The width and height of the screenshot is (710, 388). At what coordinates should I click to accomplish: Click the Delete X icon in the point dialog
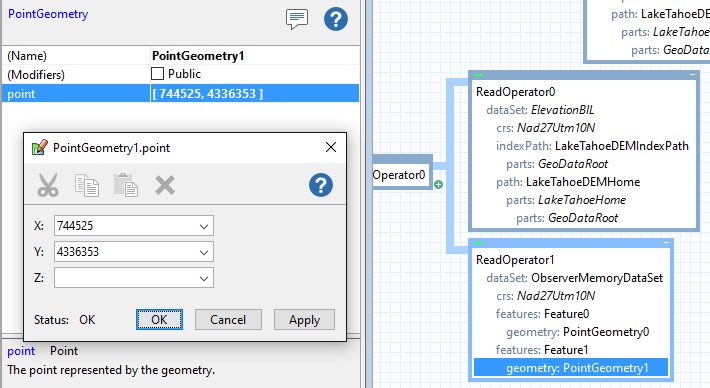pos(165,185)
